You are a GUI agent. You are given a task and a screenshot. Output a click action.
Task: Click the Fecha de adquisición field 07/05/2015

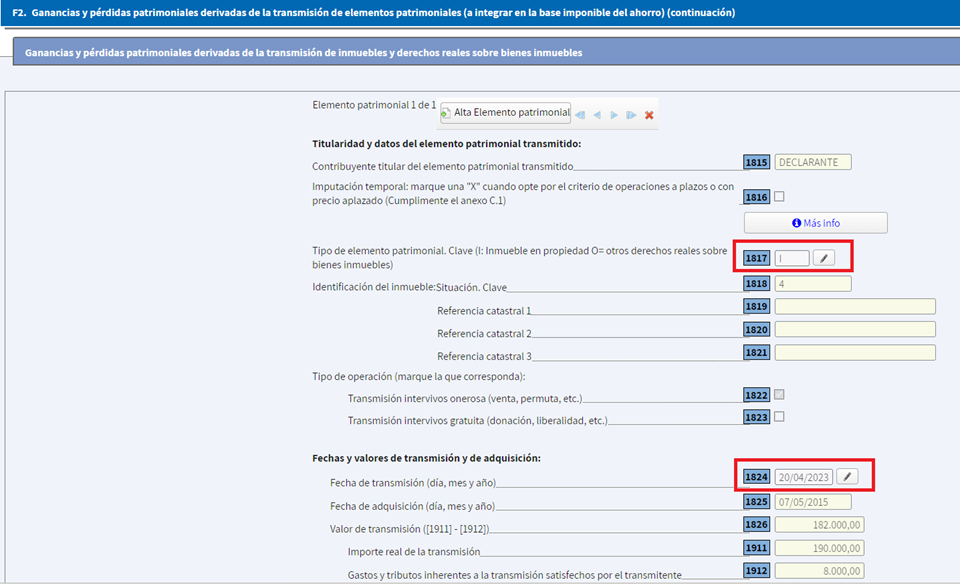tap(813, 502)
